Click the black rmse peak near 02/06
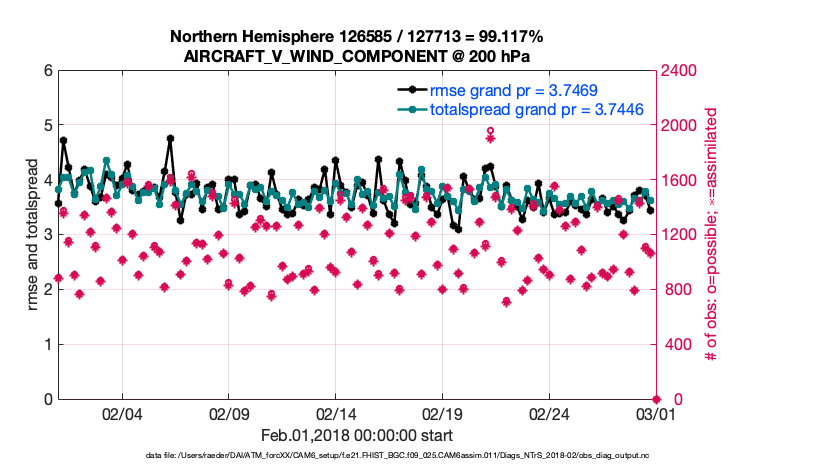The width and height of the screenshot is (830, 470). [170, 139]
